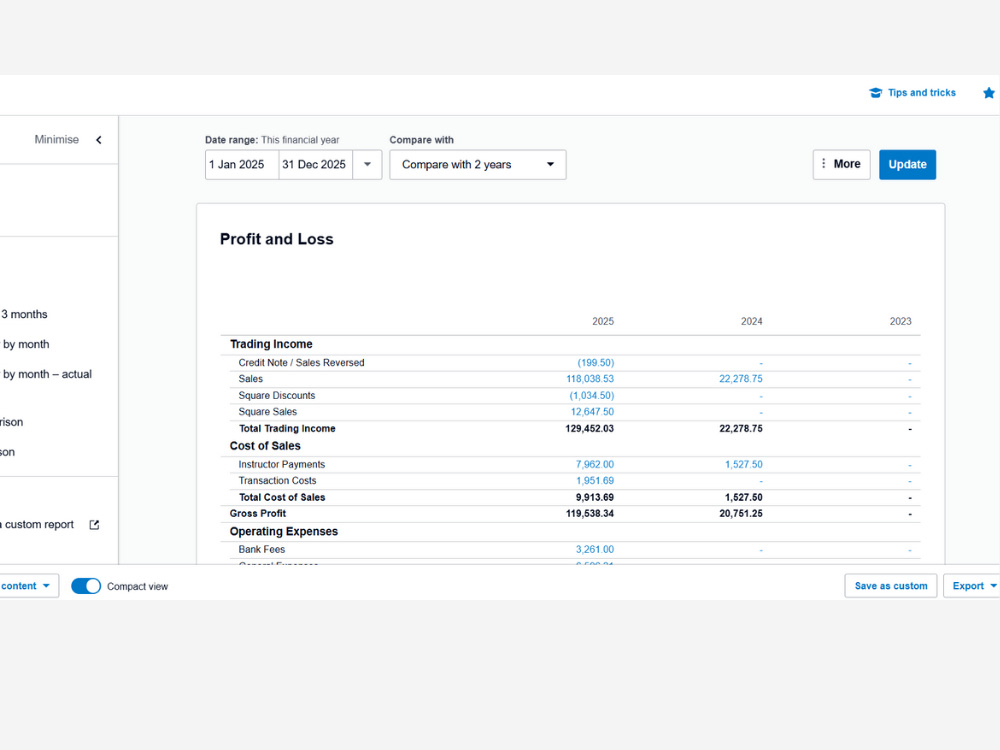Open 2025 Sales value 118,038.53
The width and height of the screenshot is (1000, 750).
coord(590,379)
